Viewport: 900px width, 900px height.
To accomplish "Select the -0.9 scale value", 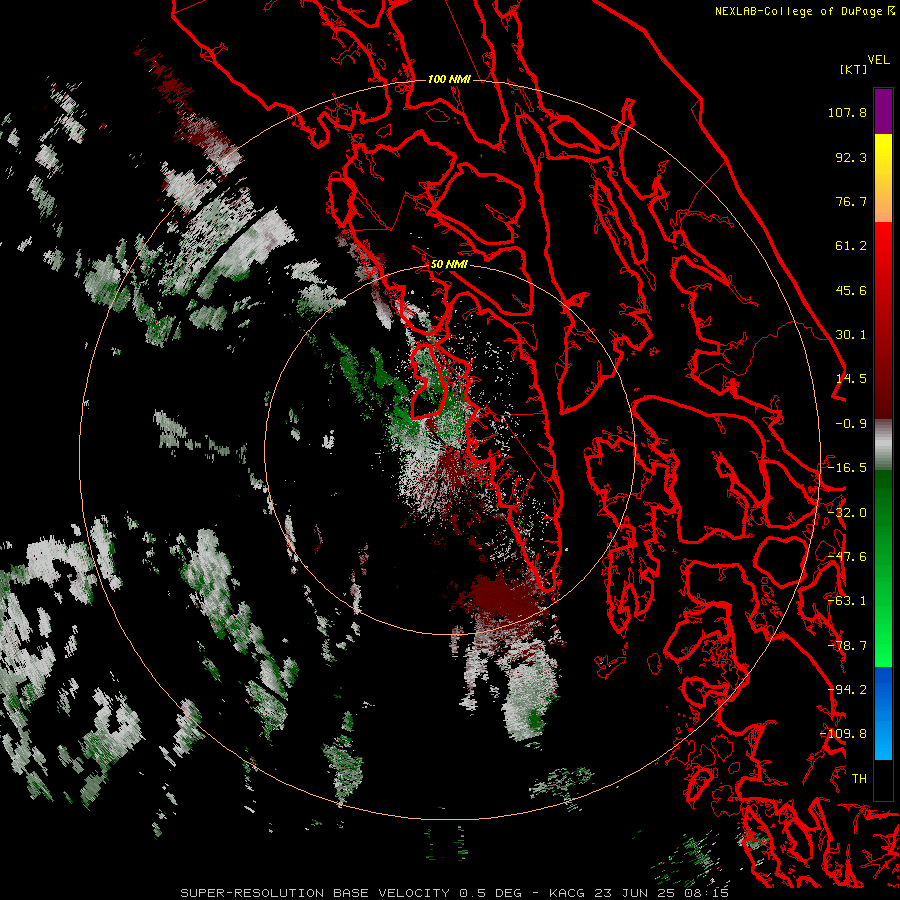I will (x=851, y=424).
